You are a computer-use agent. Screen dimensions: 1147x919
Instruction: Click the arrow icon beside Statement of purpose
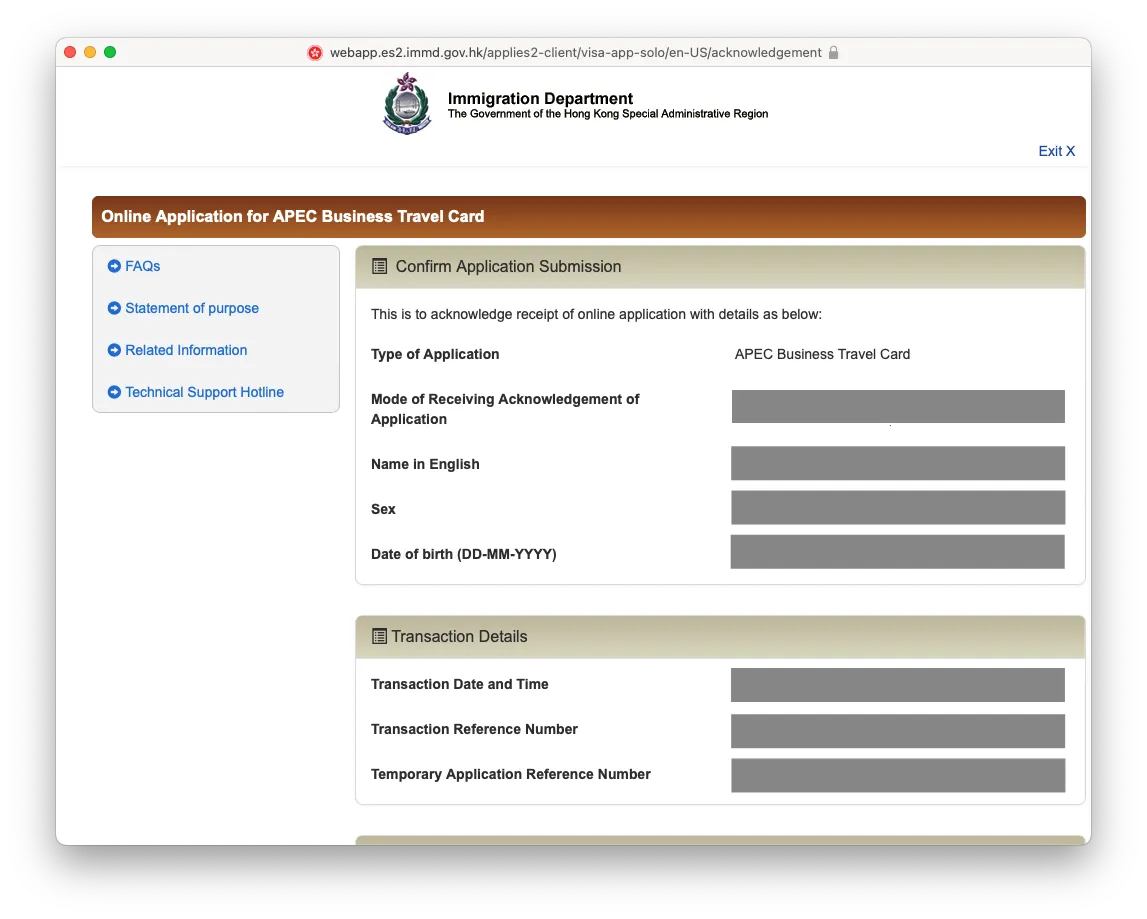(x=114, y=308)
